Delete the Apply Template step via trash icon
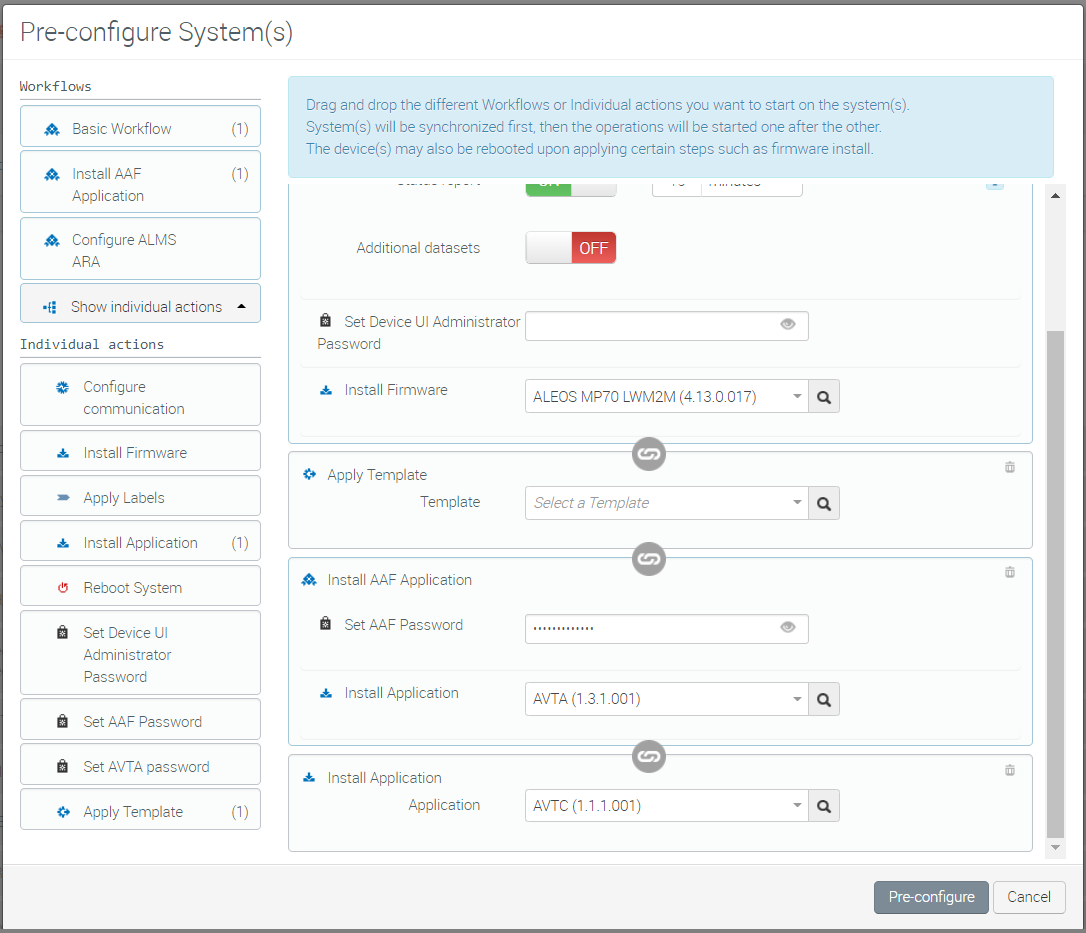The height and width of the screenshot is (933, 1086). point(1010,467)
